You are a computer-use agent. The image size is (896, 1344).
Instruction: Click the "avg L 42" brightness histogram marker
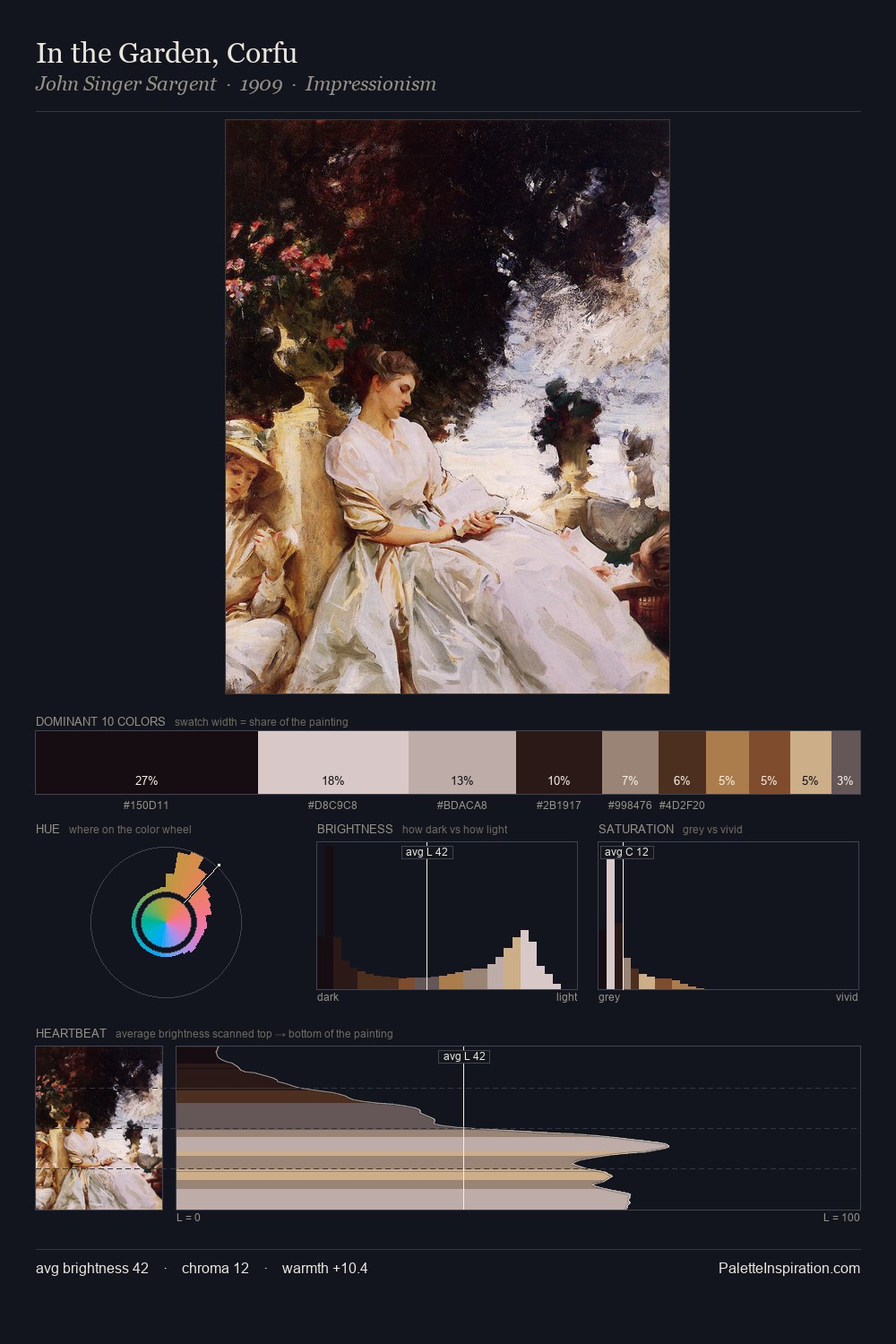click(x=426, y=852)
